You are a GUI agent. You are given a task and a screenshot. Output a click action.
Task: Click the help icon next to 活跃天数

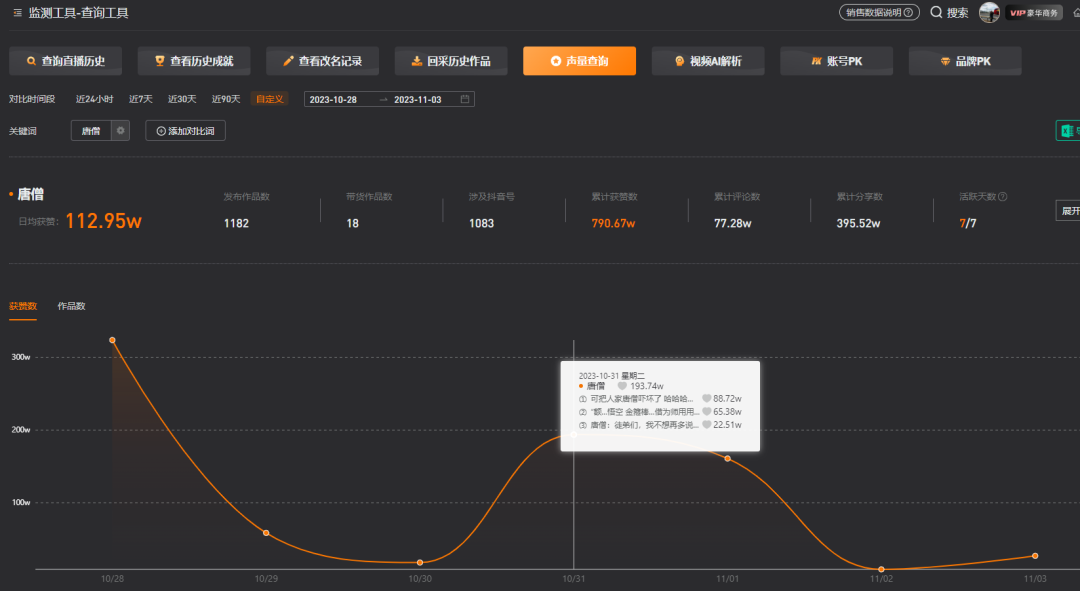[x=1002, y=197]
